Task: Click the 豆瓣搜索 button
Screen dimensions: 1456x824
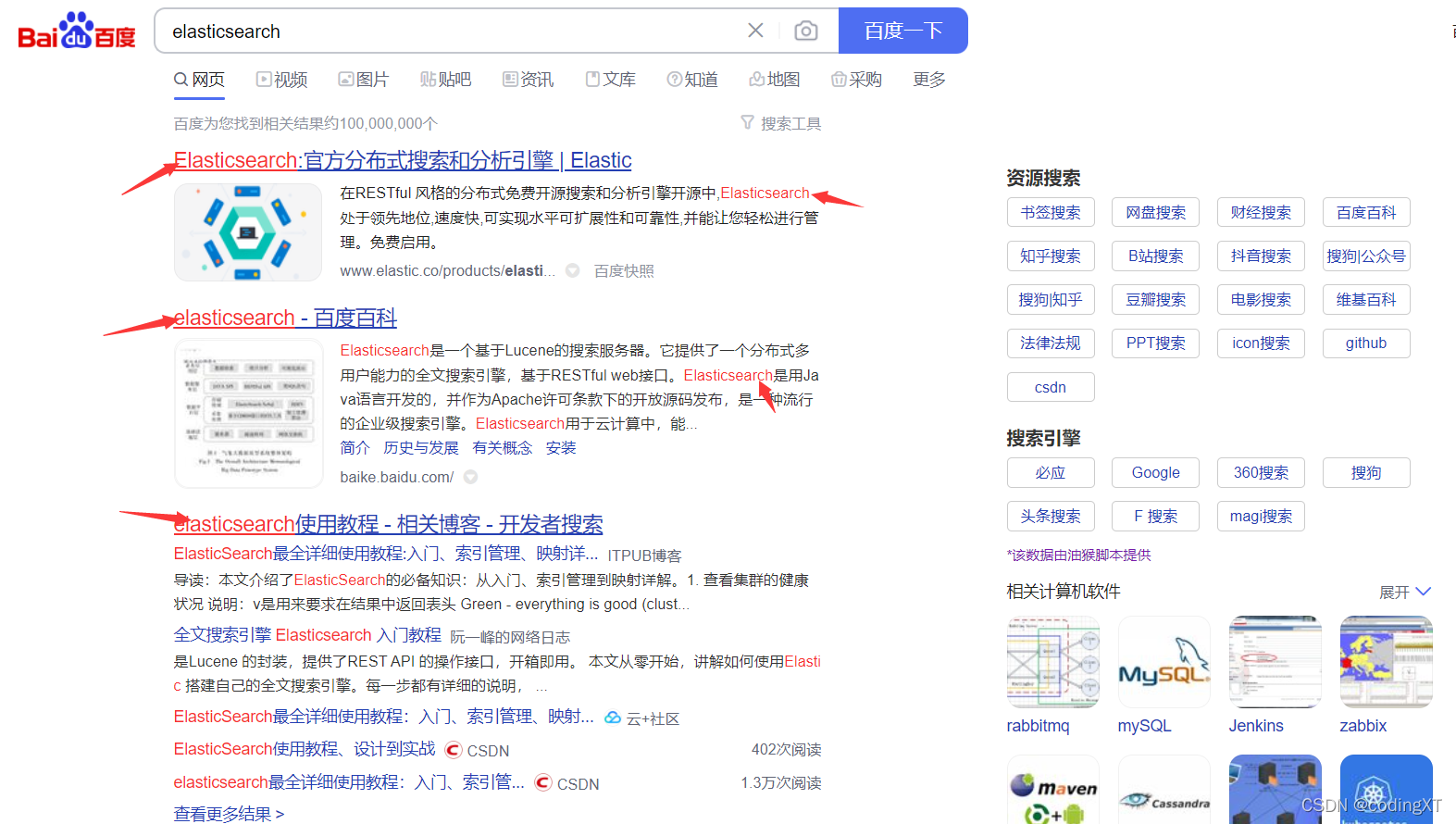Action: [x=1156, y=299]
